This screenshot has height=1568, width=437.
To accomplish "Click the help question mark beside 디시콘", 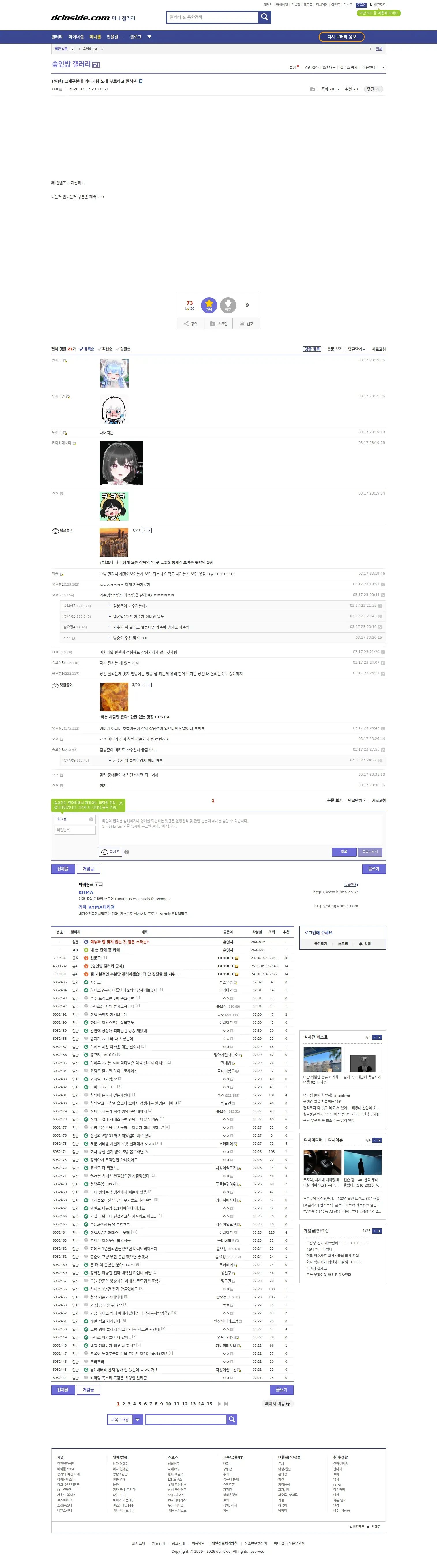I will [x=127, y=852].
